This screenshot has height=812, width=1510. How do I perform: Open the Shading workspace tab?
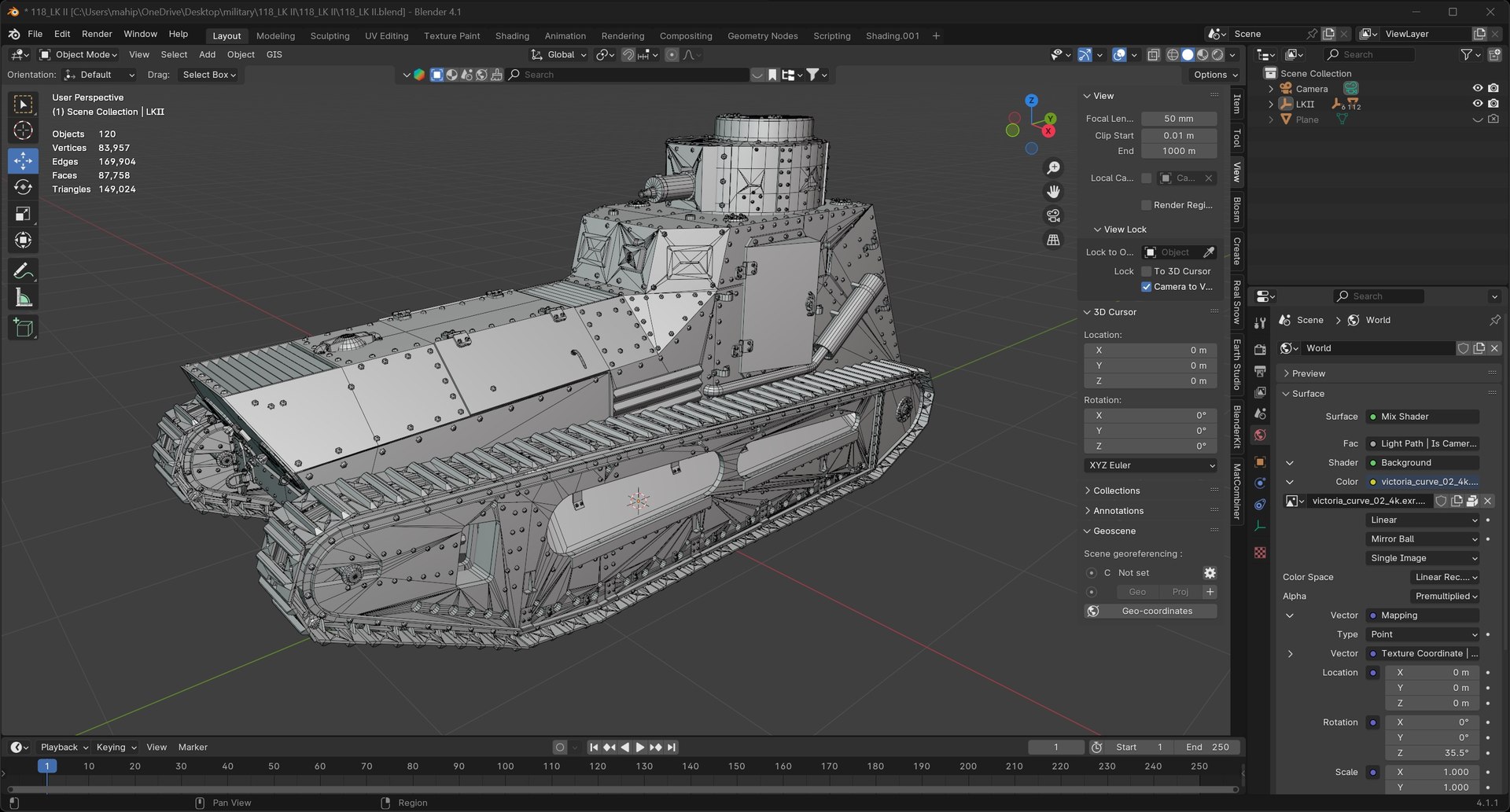click(512, 36)
